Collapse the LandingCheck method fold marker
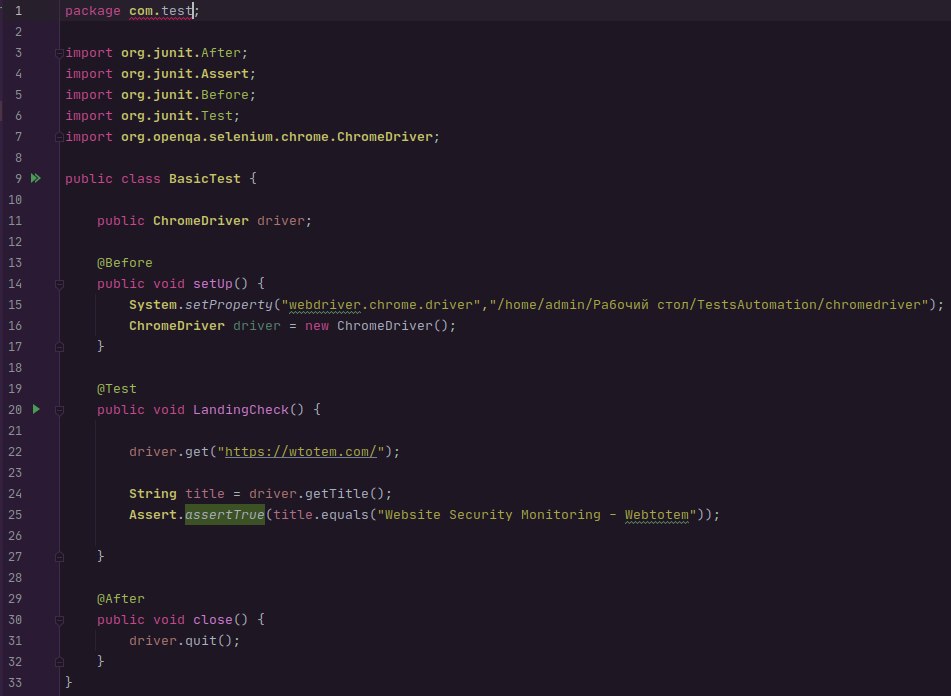The width and height of the screenshot is (951, 696). [59, 410]
